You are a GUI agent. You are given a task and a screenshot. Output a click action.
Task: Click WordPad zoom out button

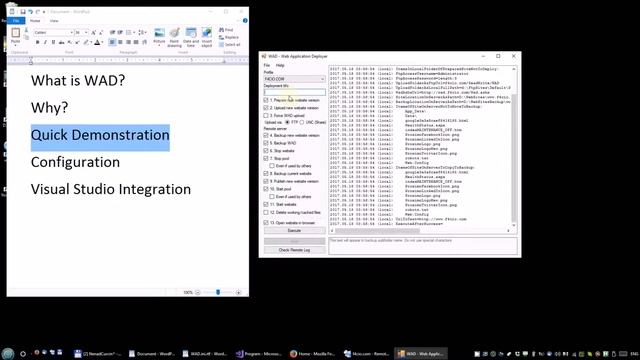pyautogui.click(x=198, y=292)
